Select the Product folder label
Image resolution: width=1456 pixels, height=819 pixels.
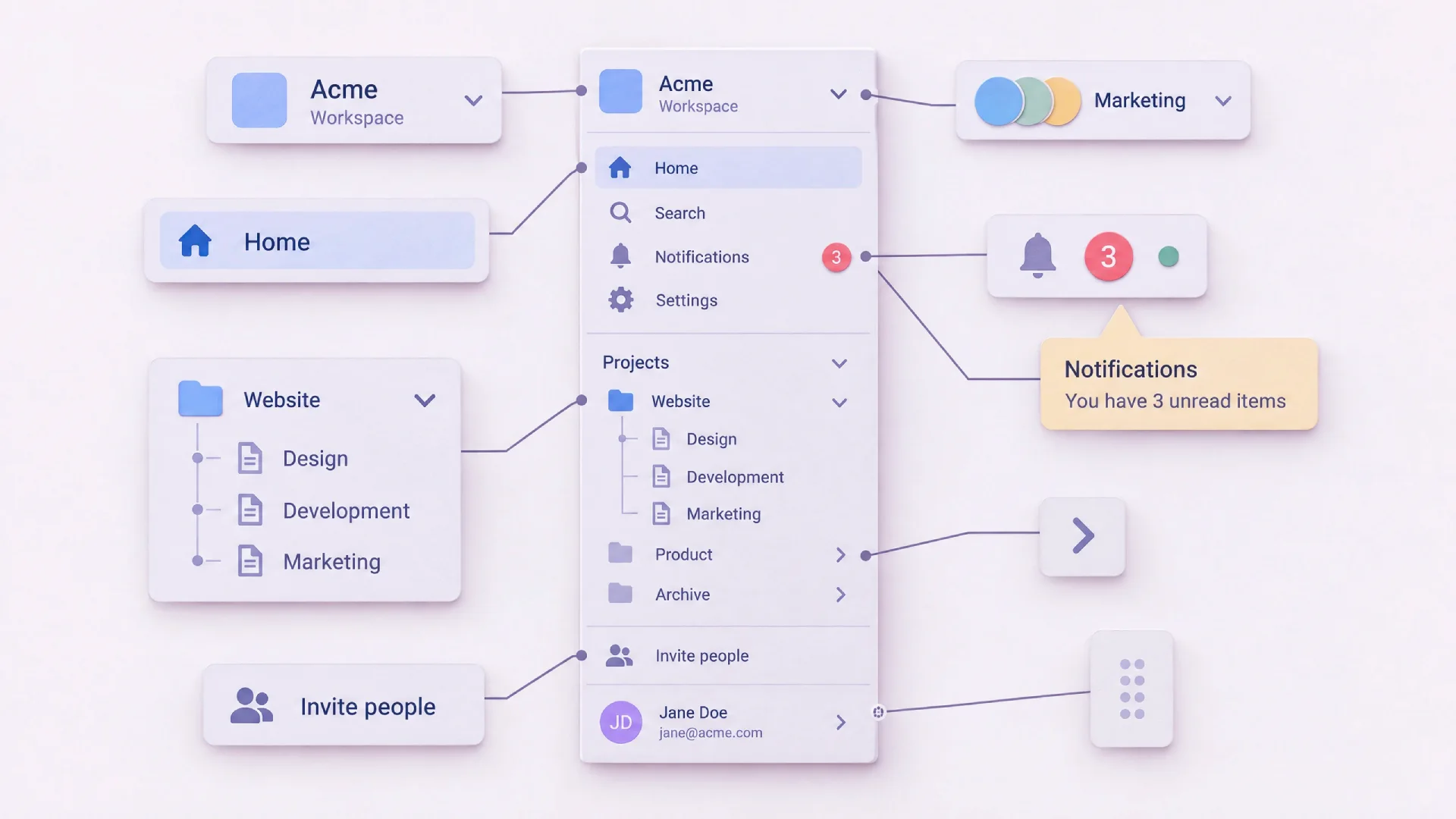pyautogui.click(x=683, y=554)
